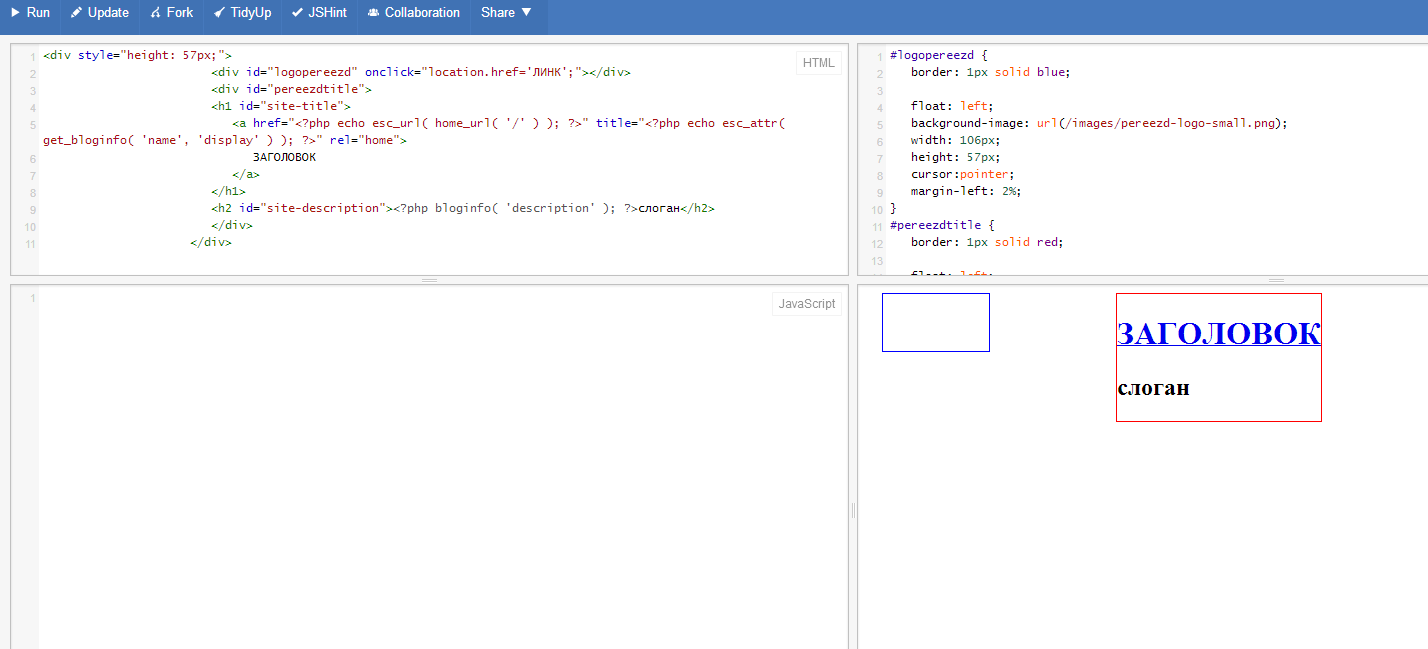Click the logopereezd div line in HTML editor

(x=420, y=72)
